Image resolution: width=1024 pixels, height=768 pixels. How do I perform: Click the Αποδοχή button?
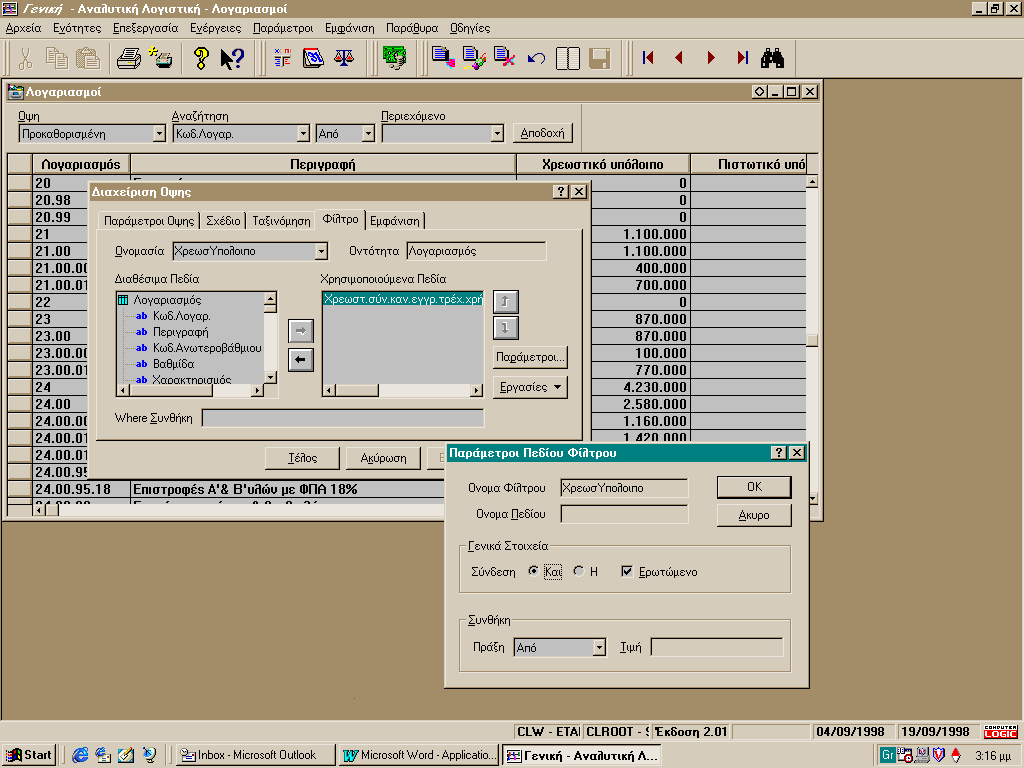point(543,133)
